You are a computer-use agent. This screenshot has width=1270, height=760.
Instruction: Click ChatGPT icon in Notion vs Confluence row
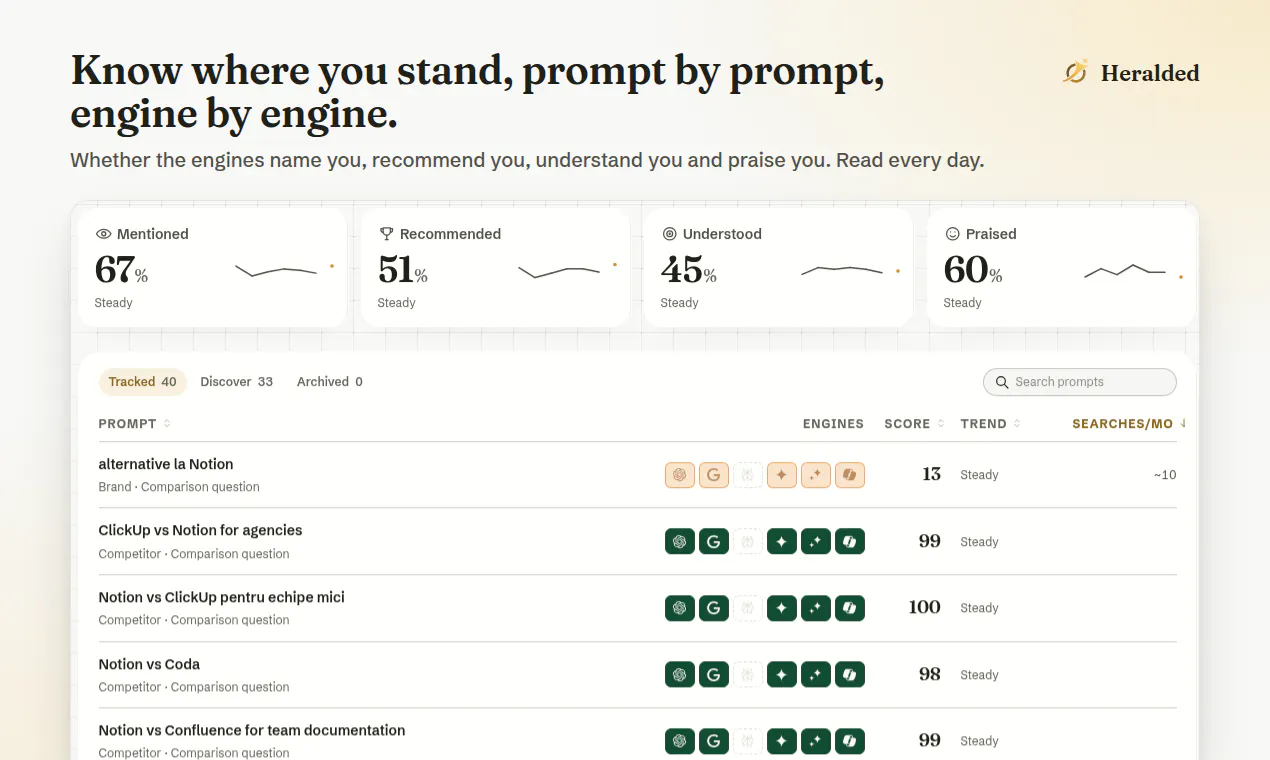(x=680, y=741)
